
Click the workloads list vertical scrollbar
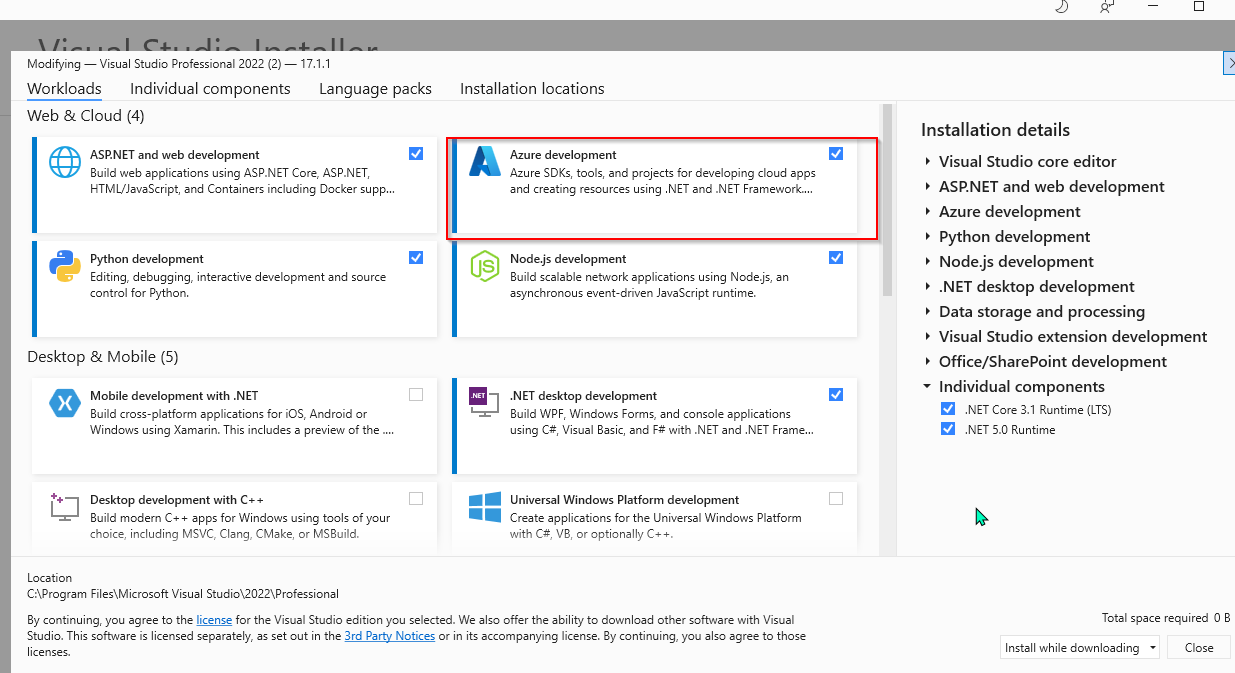[x=886, y=200]
